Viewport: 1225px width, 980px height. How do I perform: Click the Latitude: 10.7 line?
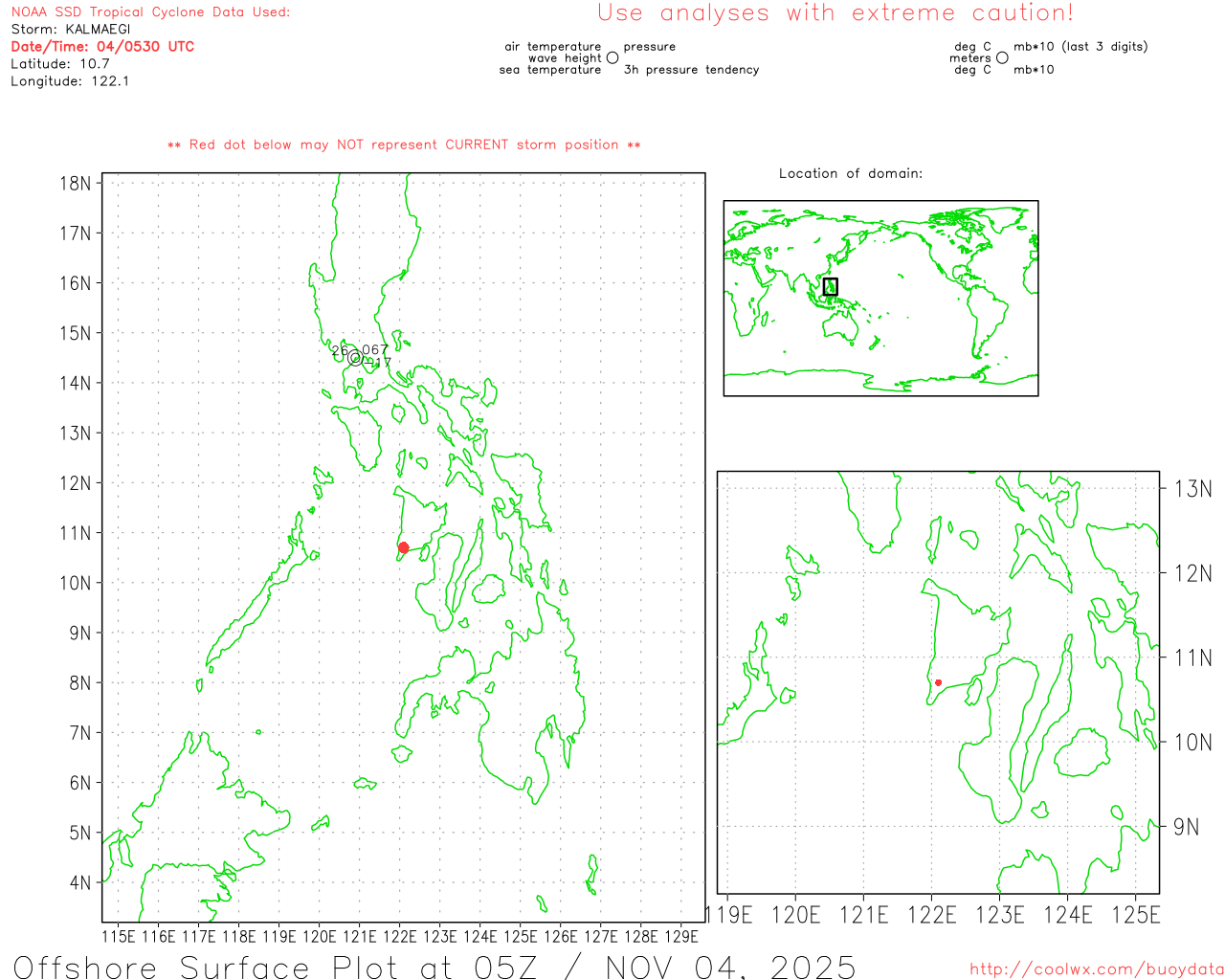tap(60, 64)
